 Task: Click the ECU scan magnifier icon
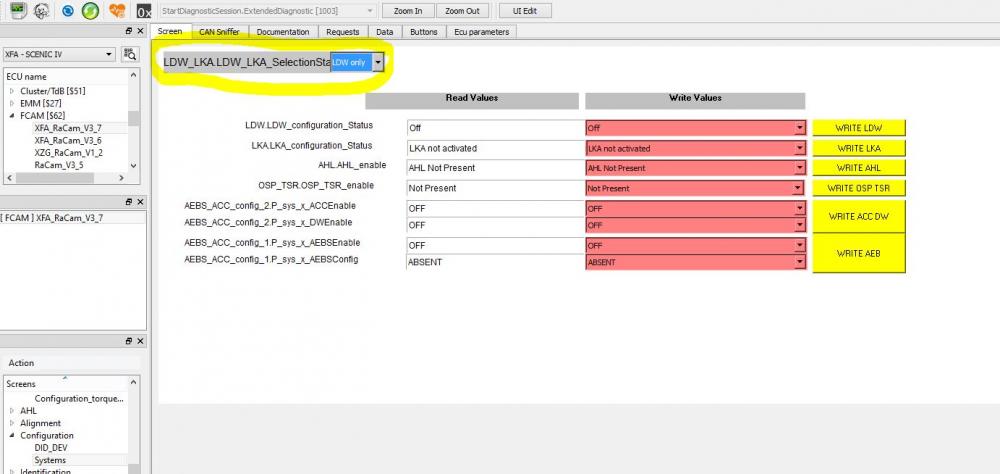pos(130,54)
